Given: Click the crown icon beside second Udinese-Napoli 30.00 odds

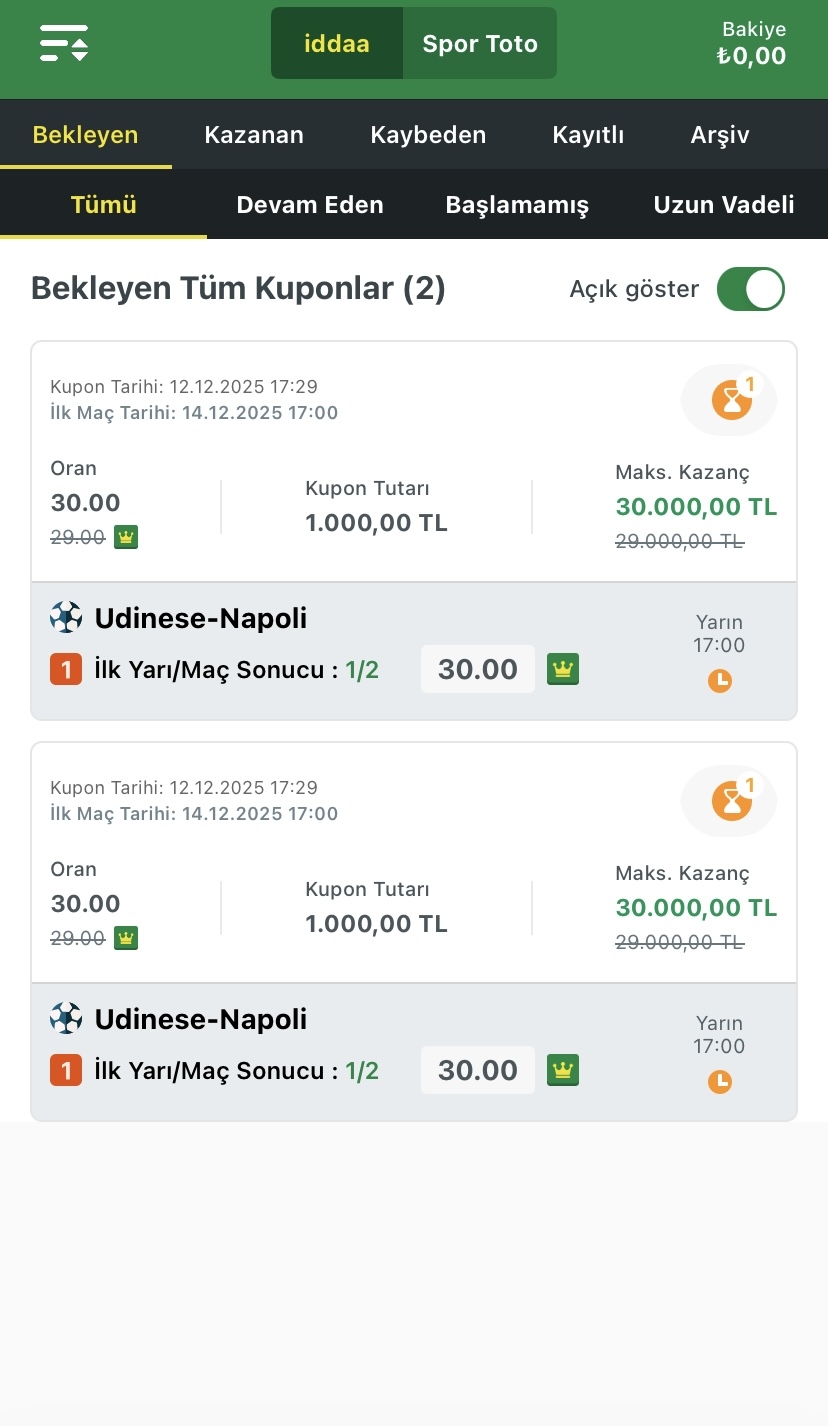Looking at the screenshot, I should tap(563, 1071).
